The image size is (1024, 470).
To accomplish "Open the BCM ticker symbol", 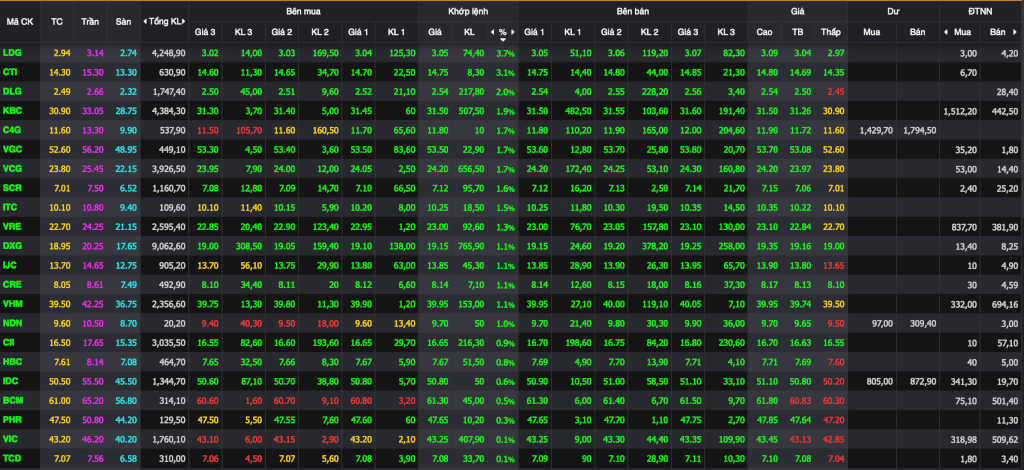I will (12, 401).
